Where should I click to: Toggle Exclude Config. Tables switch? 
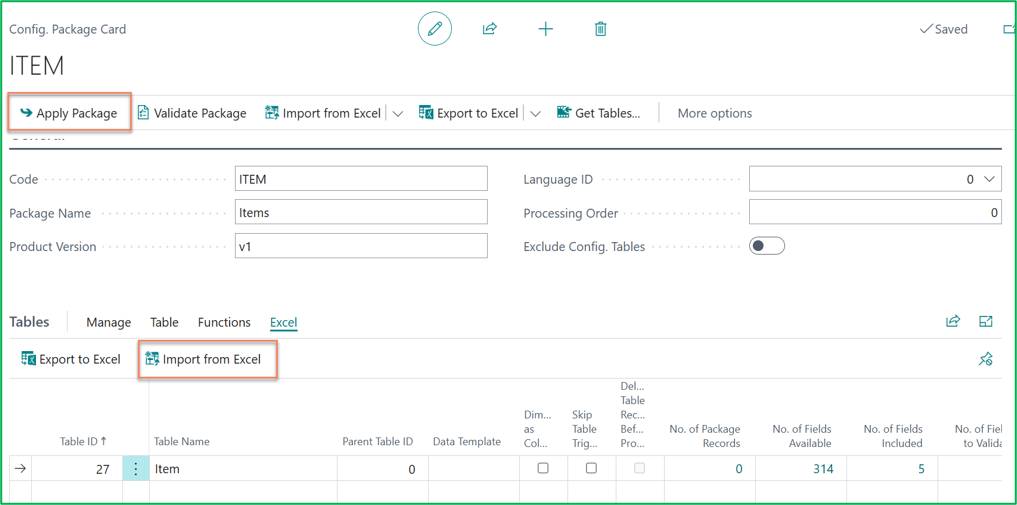point(767,246)
